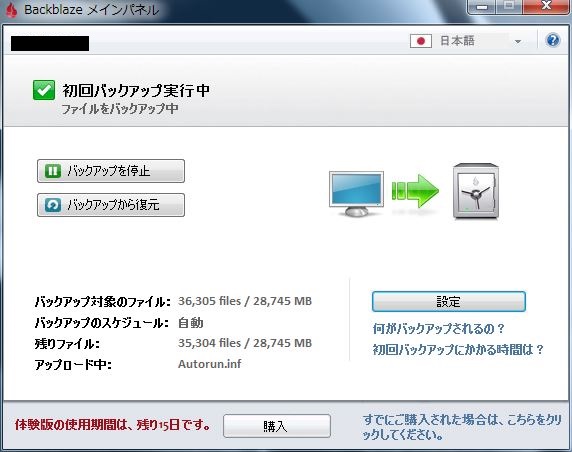Click the trial period remaining 15 days text
This screenshot has width=572, height=452.
pos(113,425)
